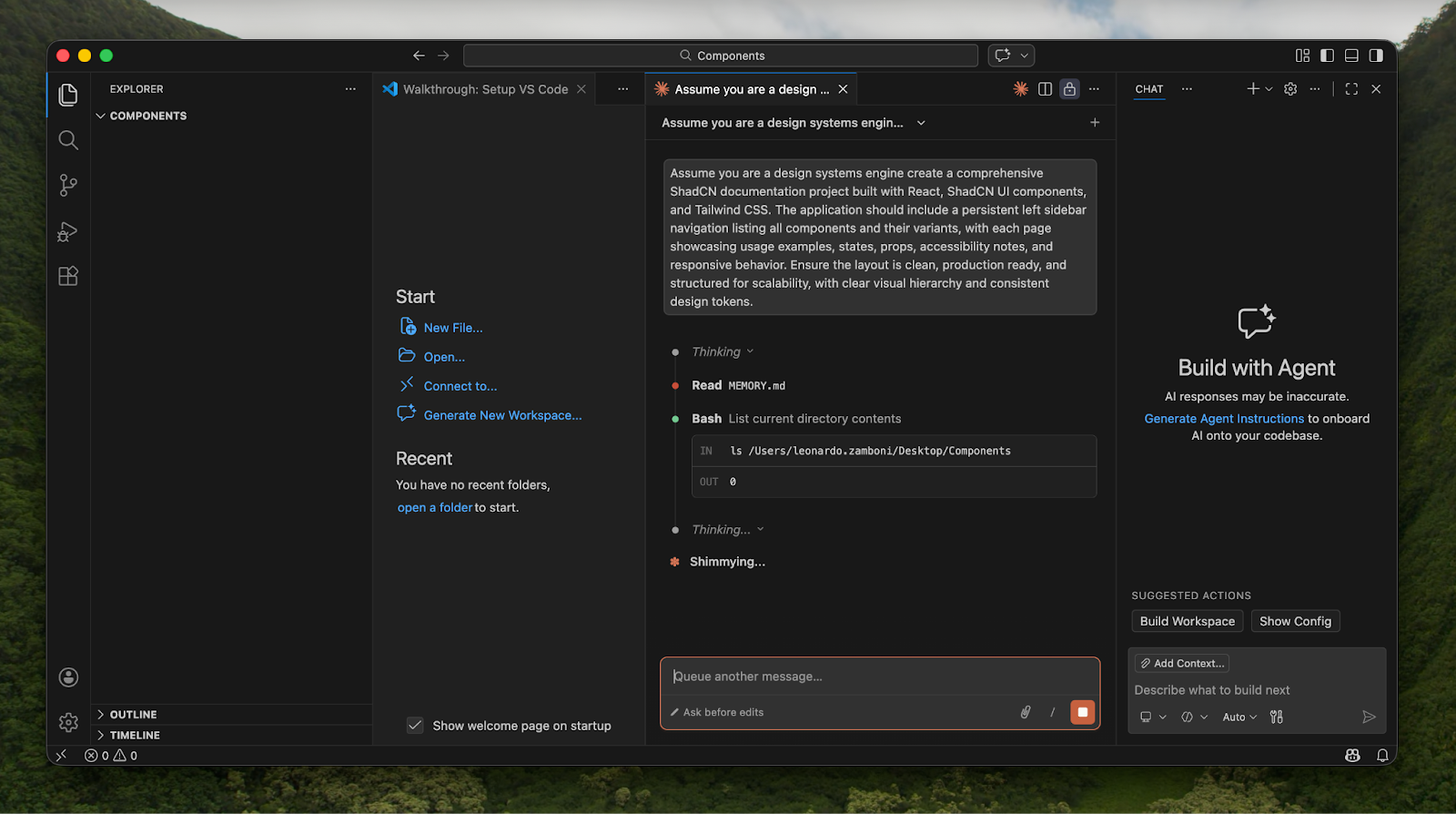Click Build Workspace suggested action
Image resolution: width=1456 pixels, height=814 pixels.
1188,621
